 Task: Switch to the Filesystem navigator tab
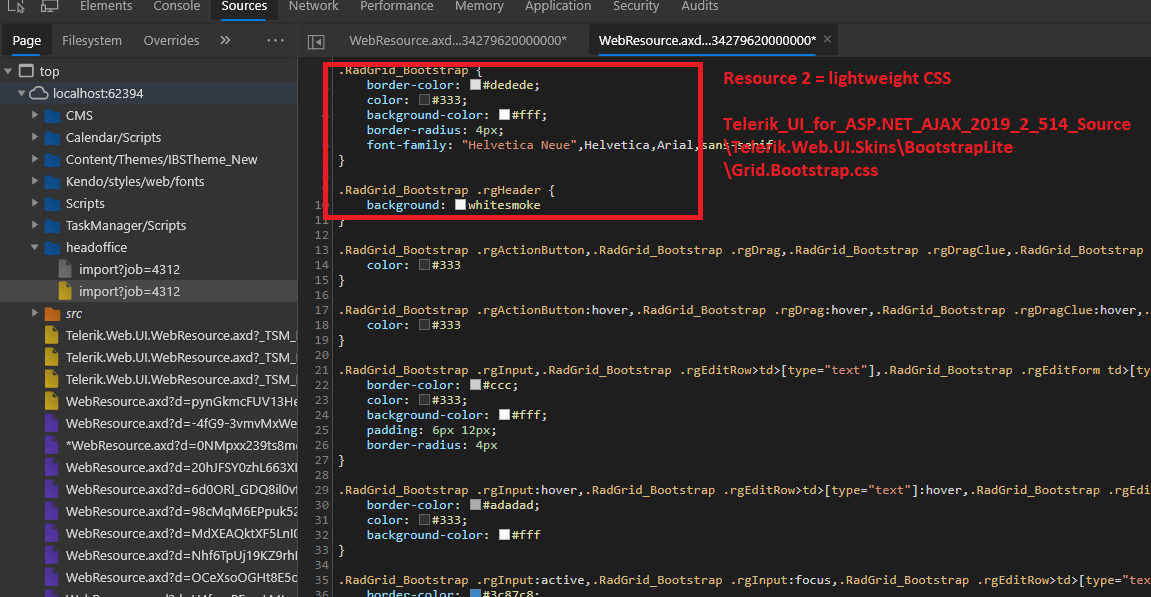pos(92,41)
